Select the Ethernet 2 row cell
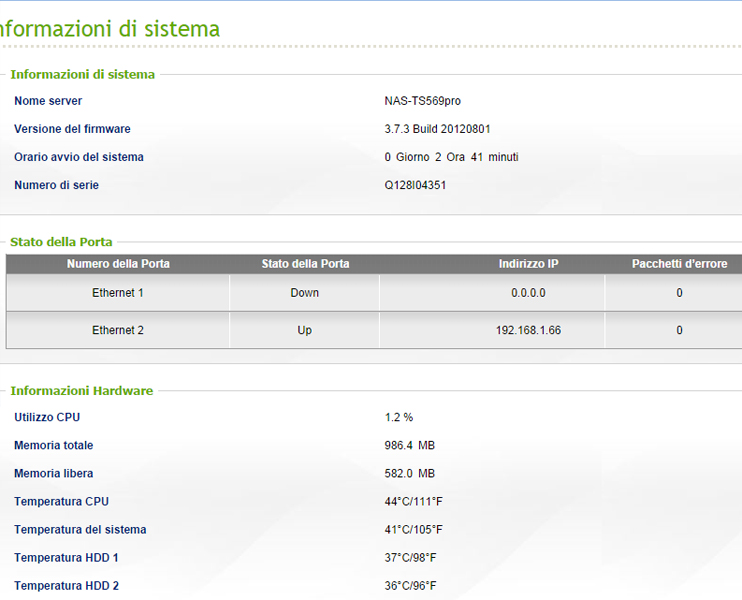Viewport: 742px width, 600px height. [x=118, y=330]
